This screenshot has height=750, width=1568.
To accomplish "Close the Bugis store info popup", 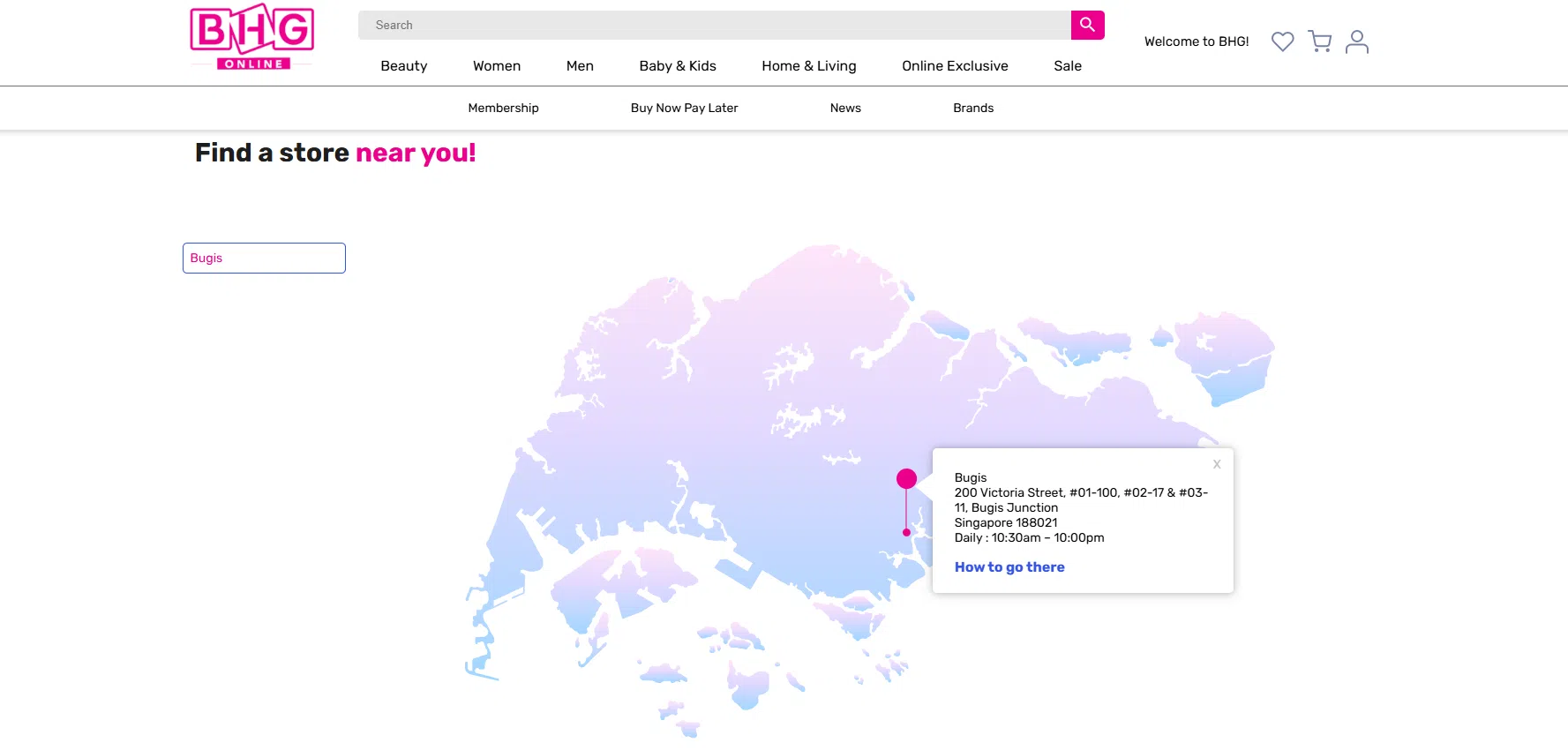I will point(1216,464).
